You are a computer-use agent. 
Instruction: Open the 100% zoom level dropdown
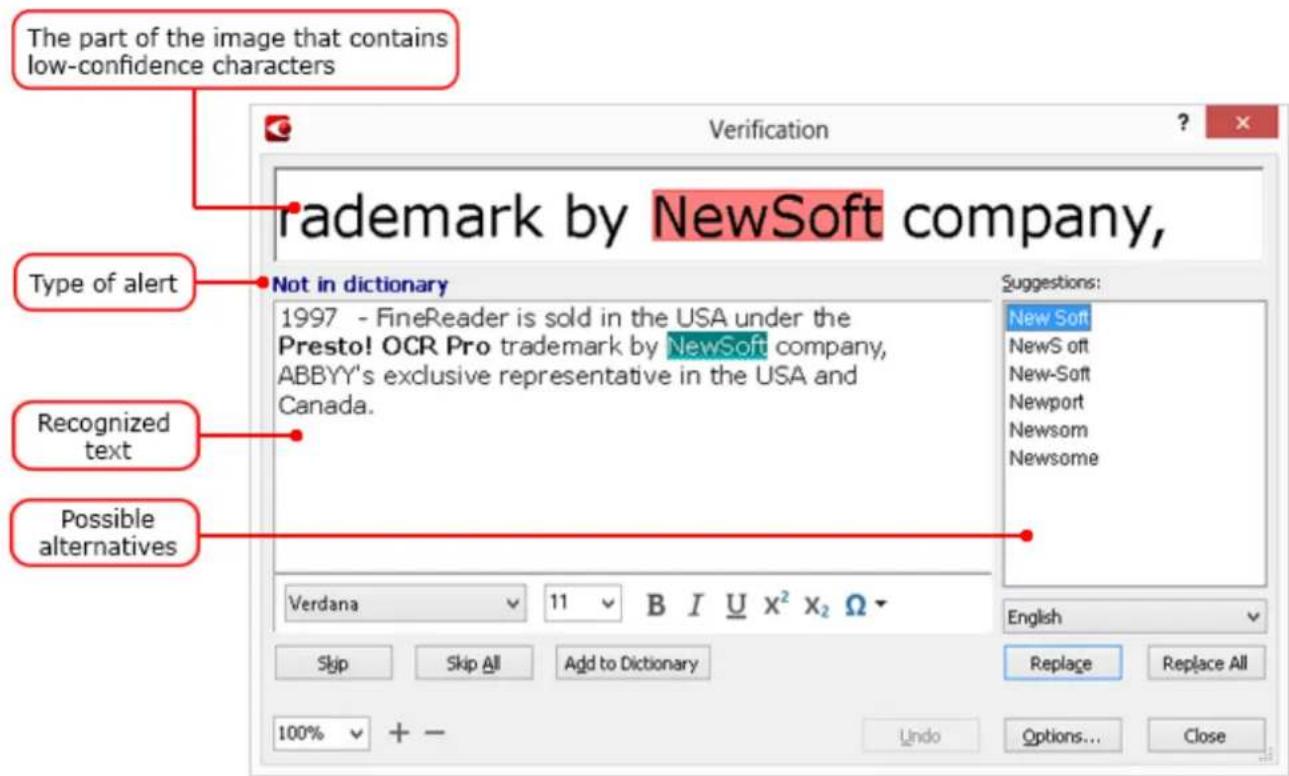(x=322, y=733)
